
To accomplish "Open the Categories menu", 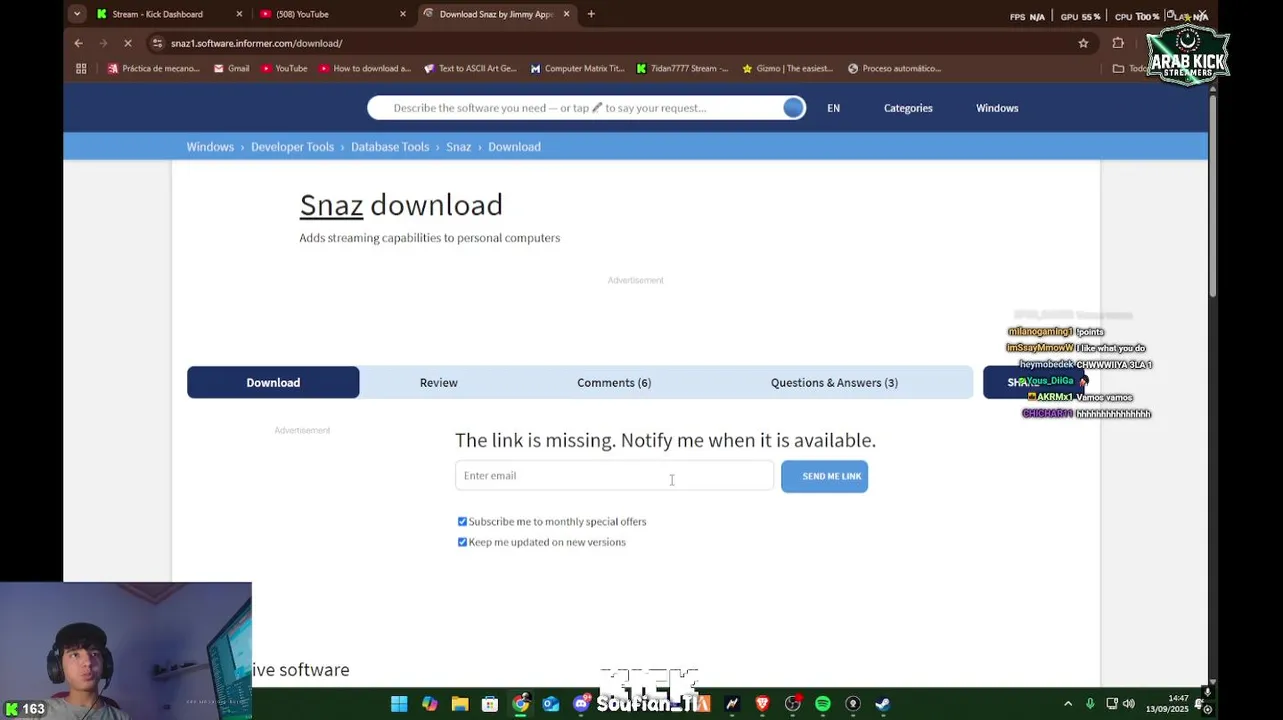I will click(908, 108).
